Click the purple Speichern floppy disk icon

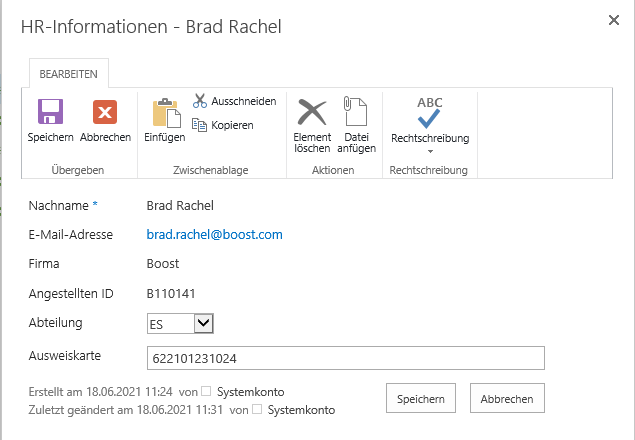(50, 111)
